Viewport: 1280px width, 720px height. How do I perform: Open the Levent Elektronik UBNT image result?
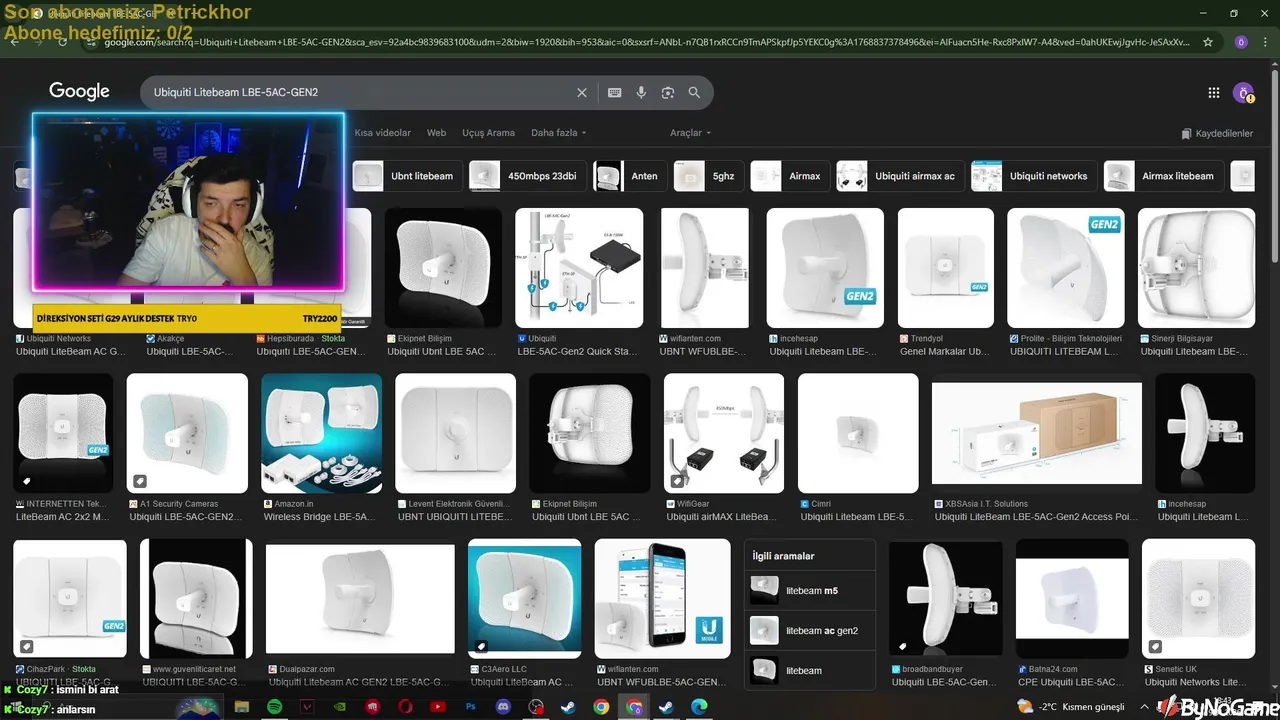tap(455, 433)
